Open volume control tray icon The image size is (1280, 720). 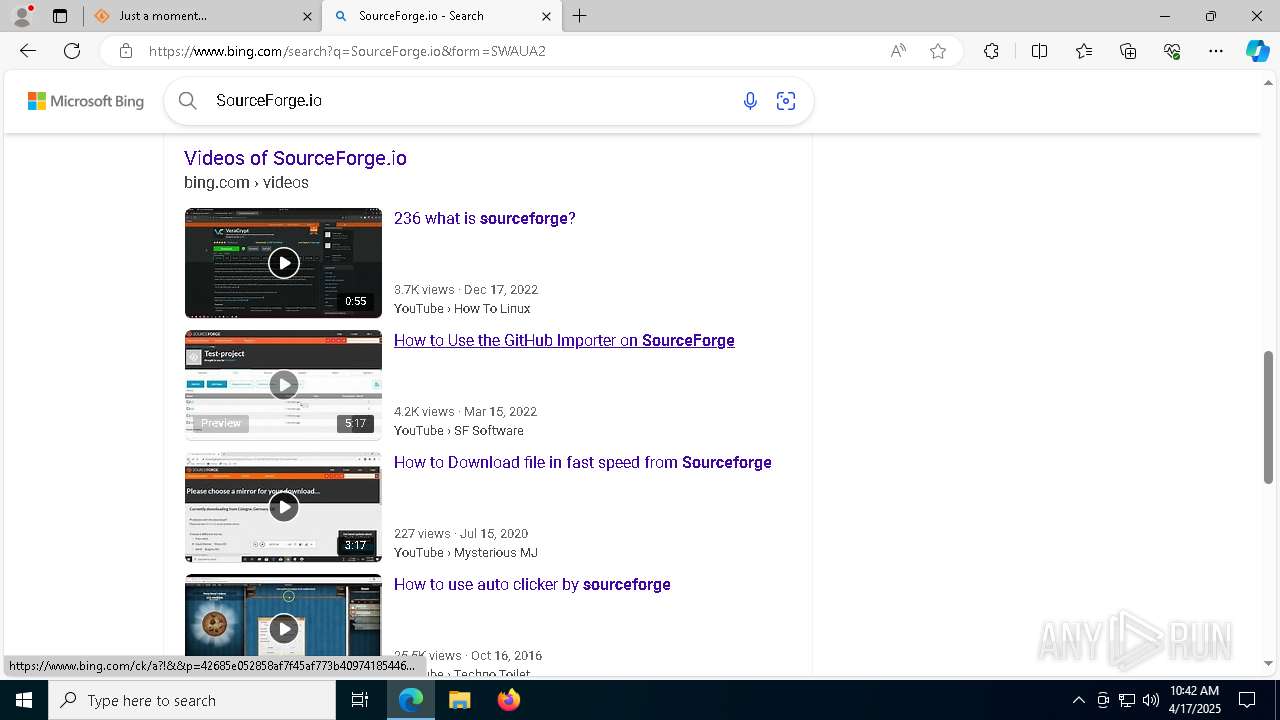click(x=1151, y=700)
